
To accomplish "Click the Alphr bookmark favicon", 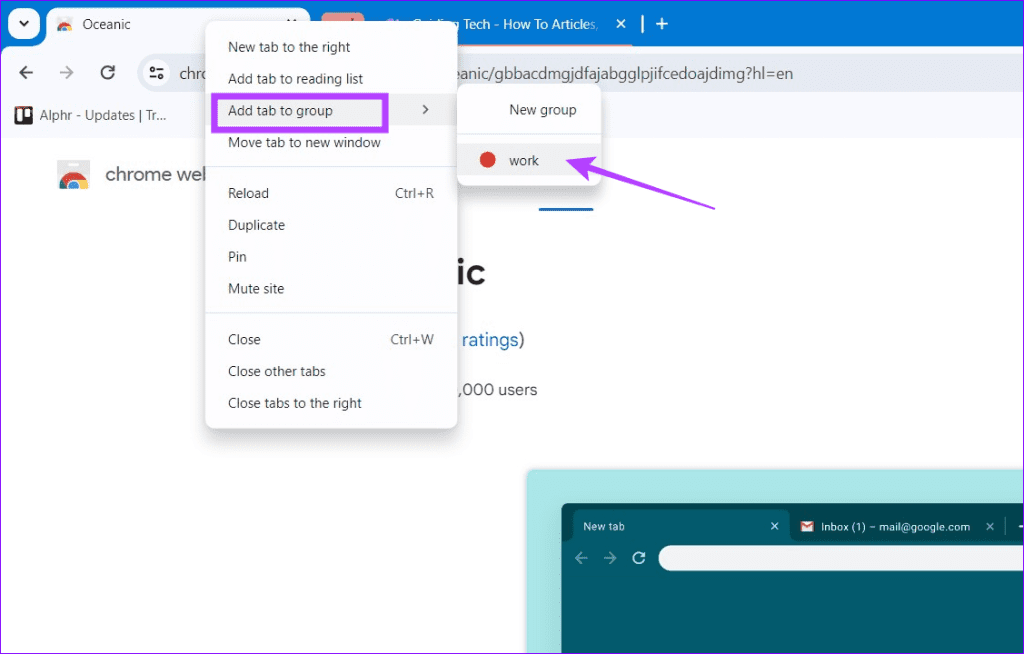I will 24,115.
